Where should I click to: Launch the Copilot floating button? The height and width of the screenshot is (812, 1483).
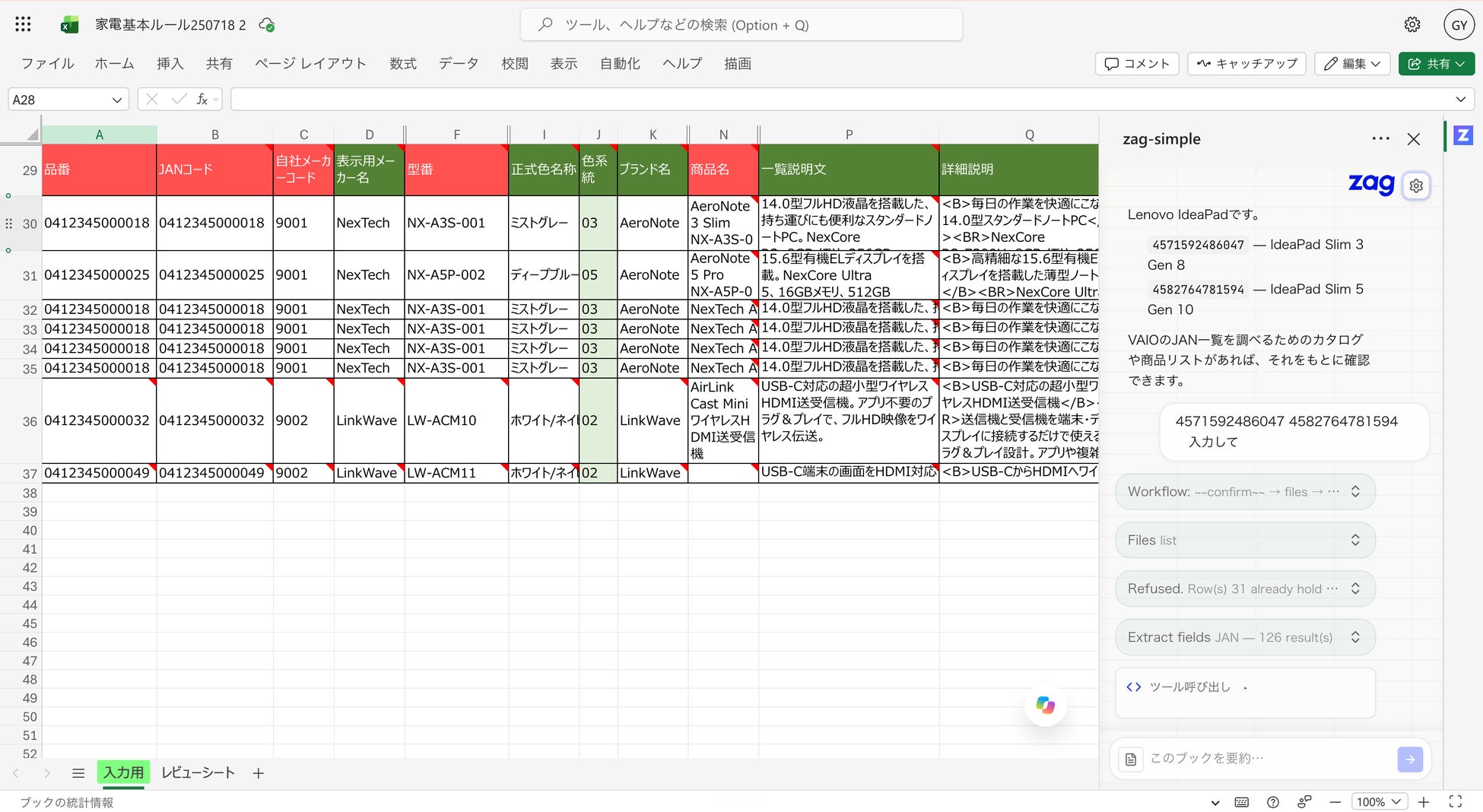[x=1046, y=705]
